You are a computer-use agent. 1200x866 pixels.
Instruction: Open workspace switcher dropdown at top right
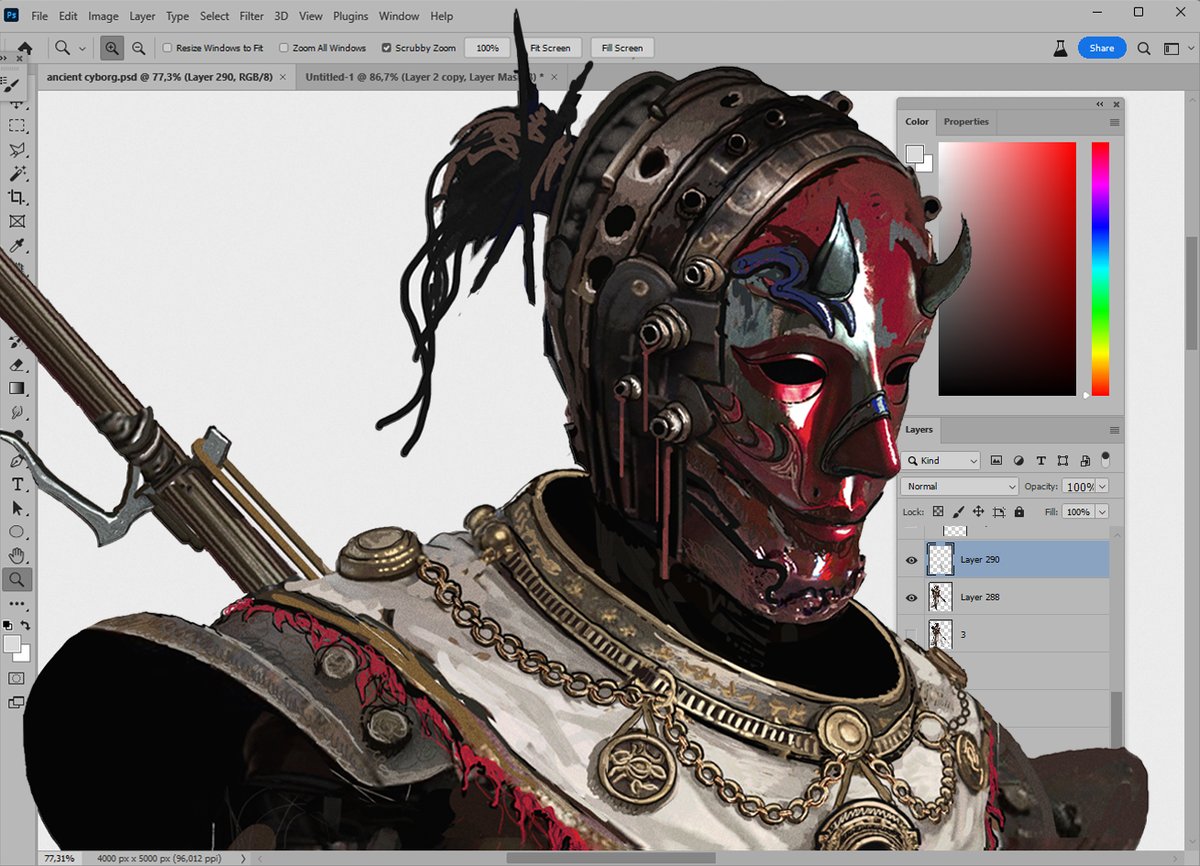point(1171,48)
